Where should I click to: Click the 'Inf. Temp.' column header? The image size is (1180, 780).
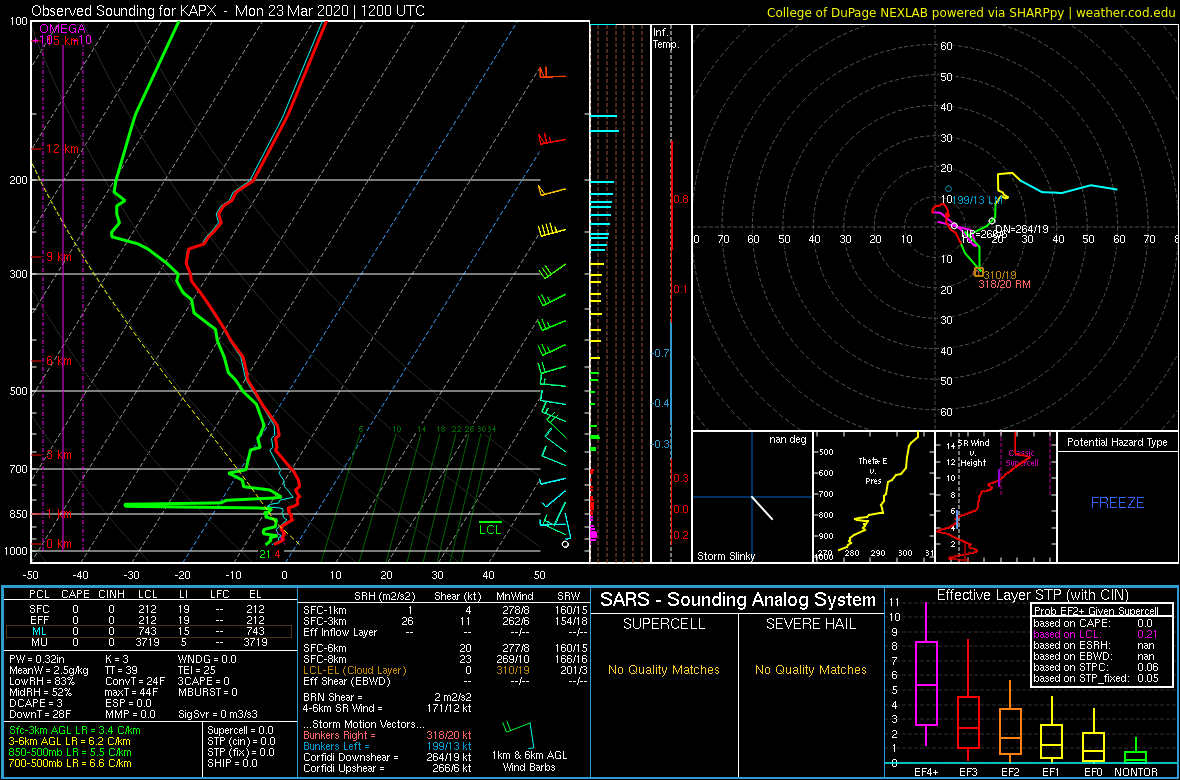click(666, 39)
